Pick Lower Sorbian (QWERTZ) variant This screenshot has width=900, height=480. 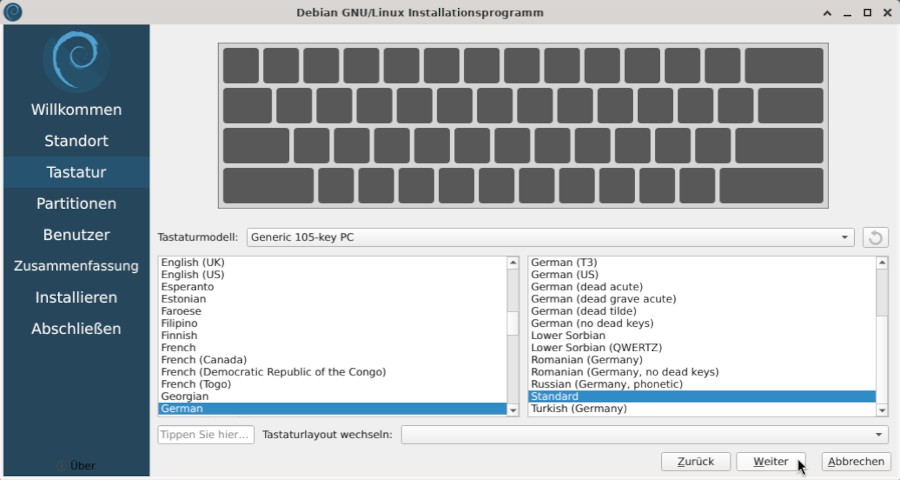pyautogui.click(x=702, y=347)
